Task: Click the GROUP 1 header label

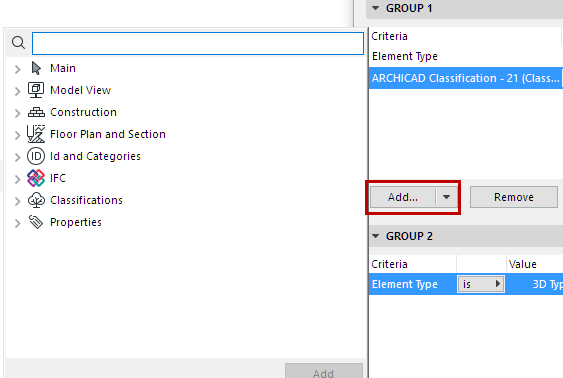Action: 409,8
